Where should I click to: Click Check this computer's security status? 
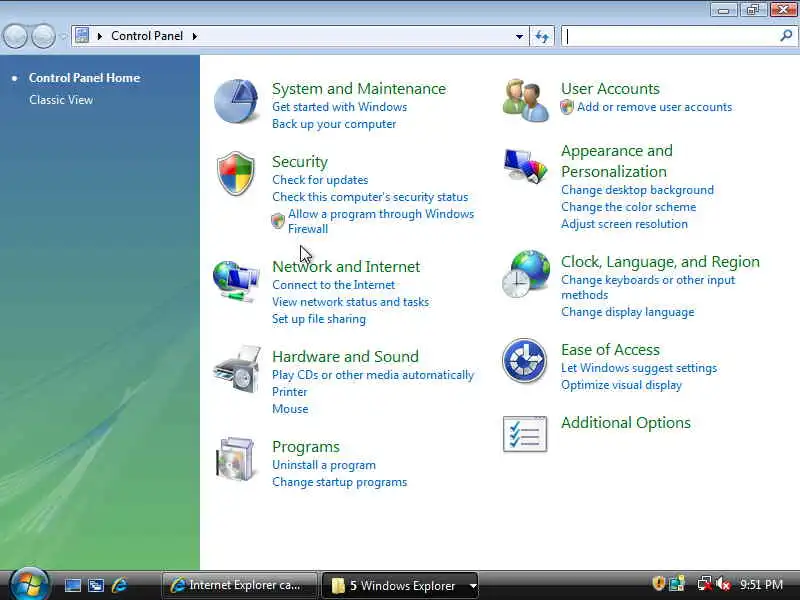click(370, 196)
